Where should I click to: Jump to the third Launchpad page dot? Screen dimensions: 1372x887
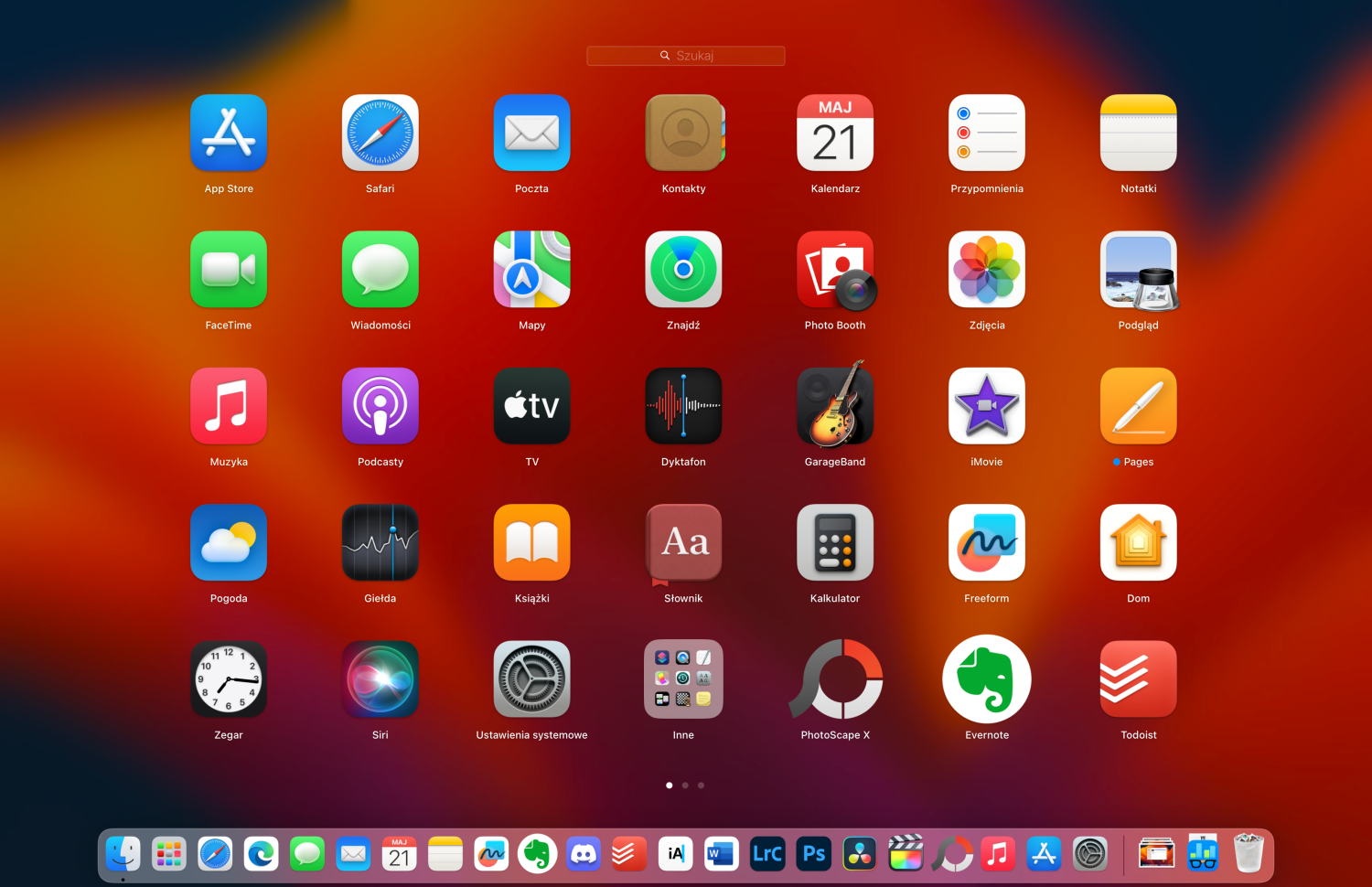(x=702, y=785)
